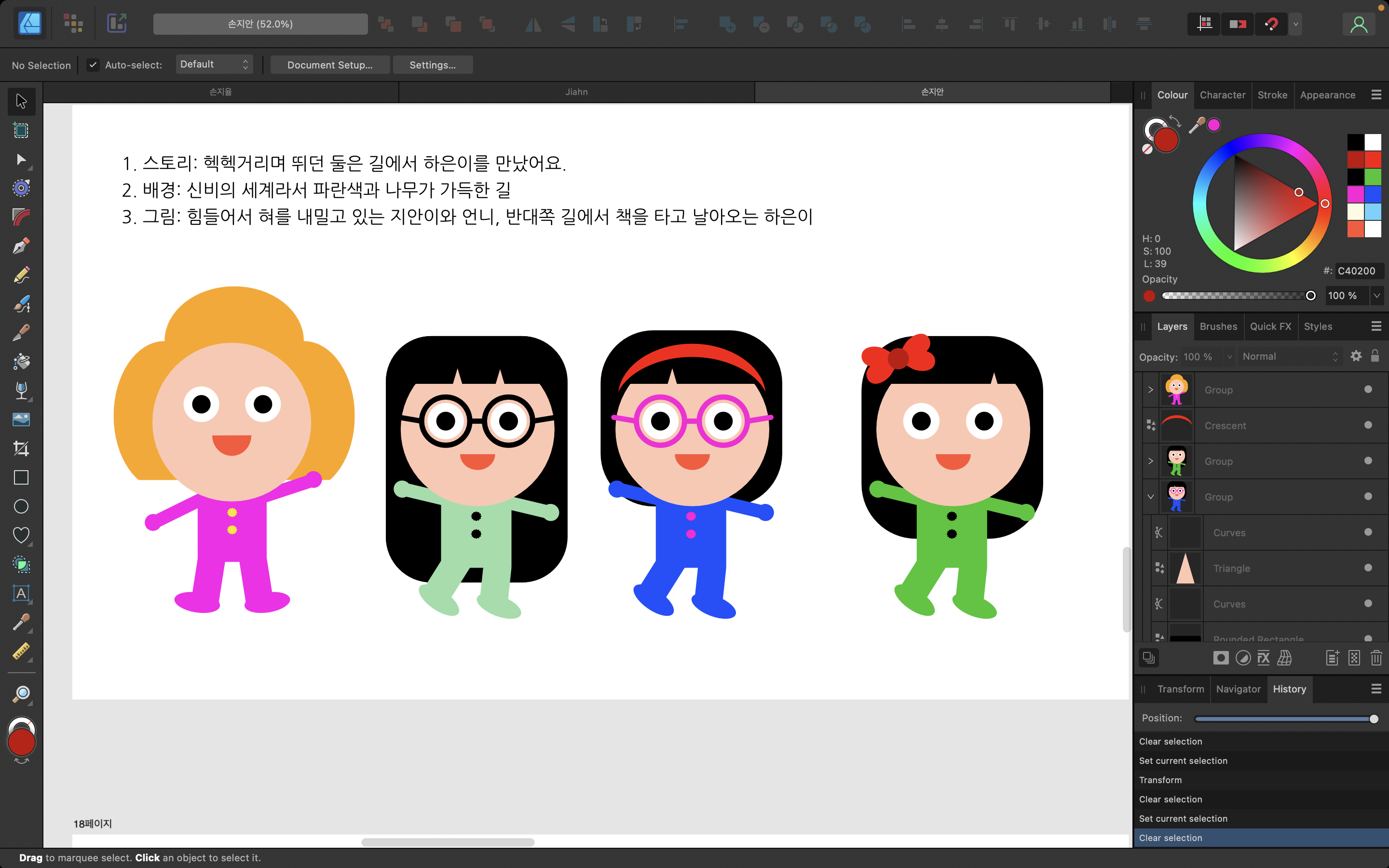Toggle the layer lock icon
Screen dimensions: 1389x868
(x=1375, y=355)
